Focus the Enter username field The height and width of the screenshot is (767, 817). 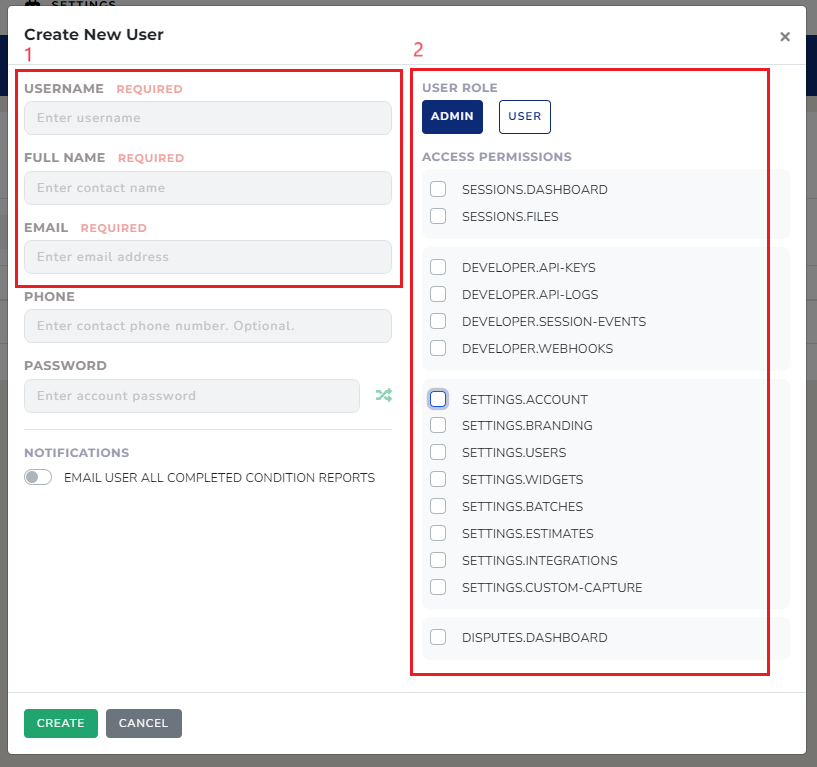[x=207, y=118]
